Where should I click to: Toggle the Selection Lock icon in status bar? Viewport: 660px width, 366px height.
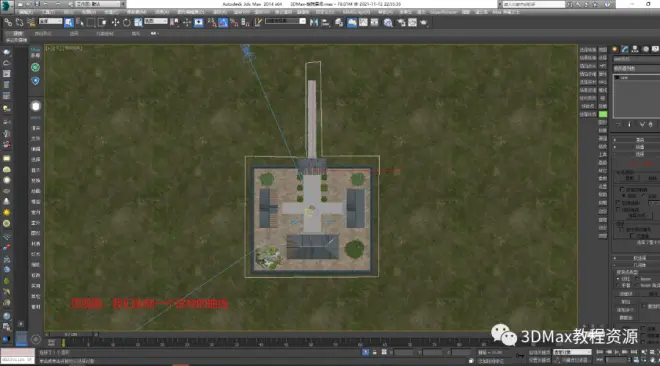click(x=374, y=352)
